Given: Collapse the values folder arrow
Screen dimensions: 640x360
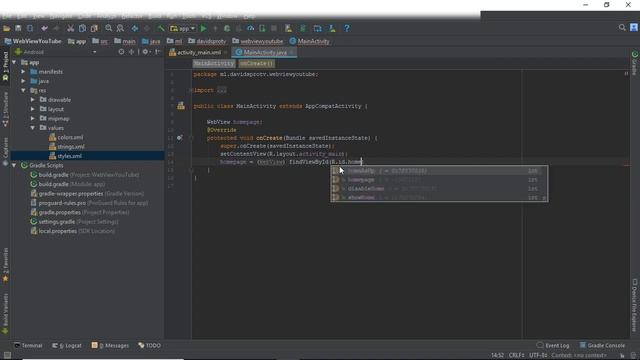Looking at the screenshot, I should 33,128.
